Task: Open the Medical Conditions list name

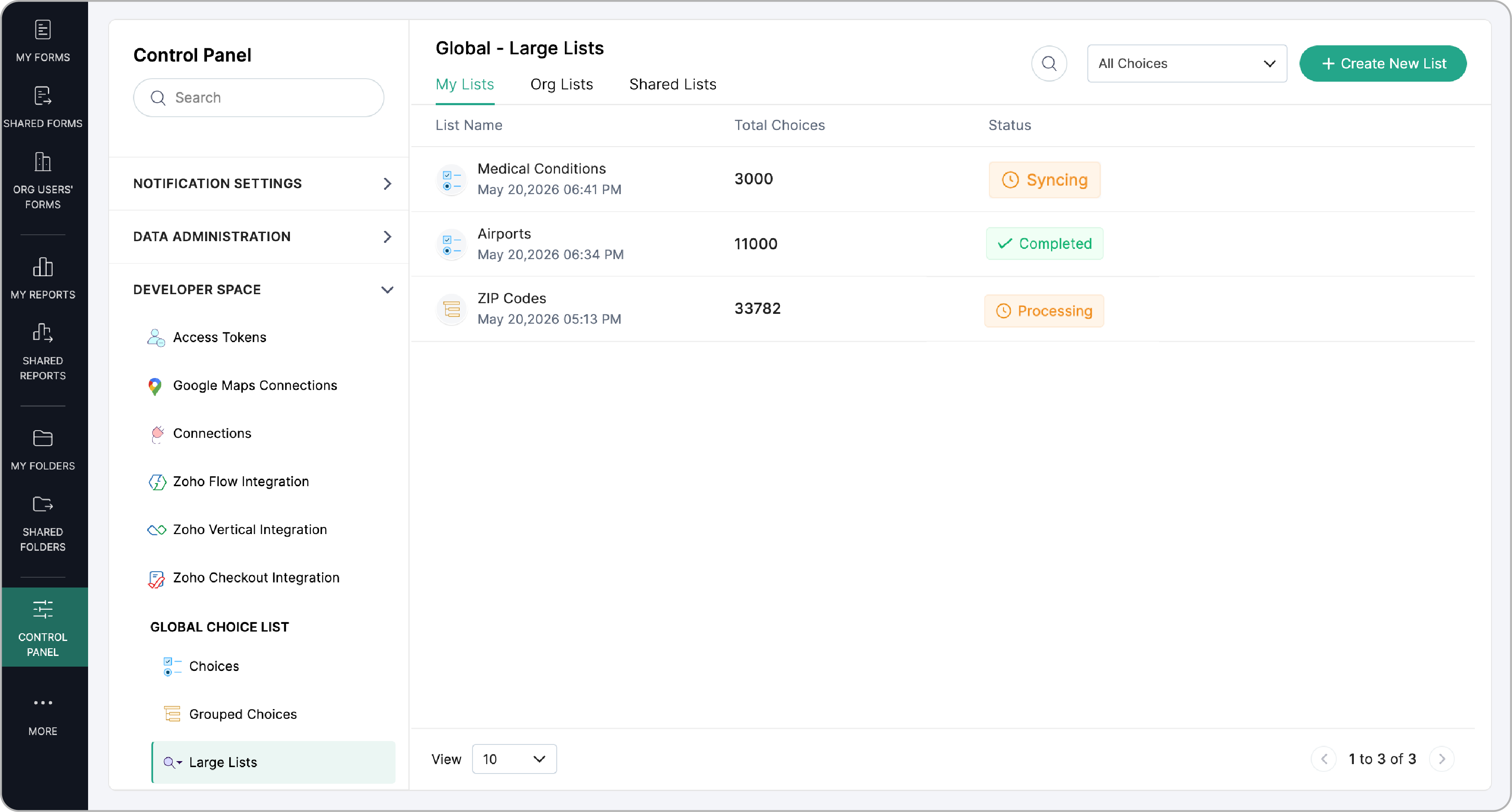Action: 541,169
